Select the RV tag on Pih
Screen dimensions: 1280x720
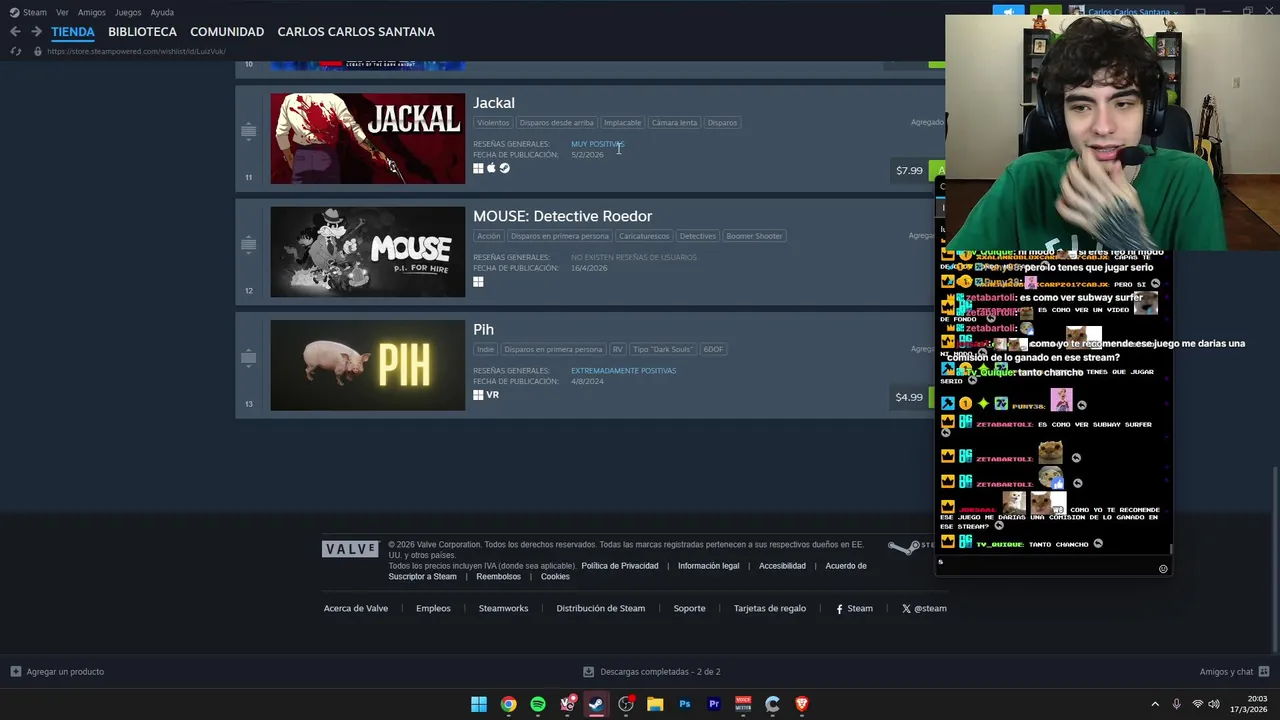click(618, 349)
